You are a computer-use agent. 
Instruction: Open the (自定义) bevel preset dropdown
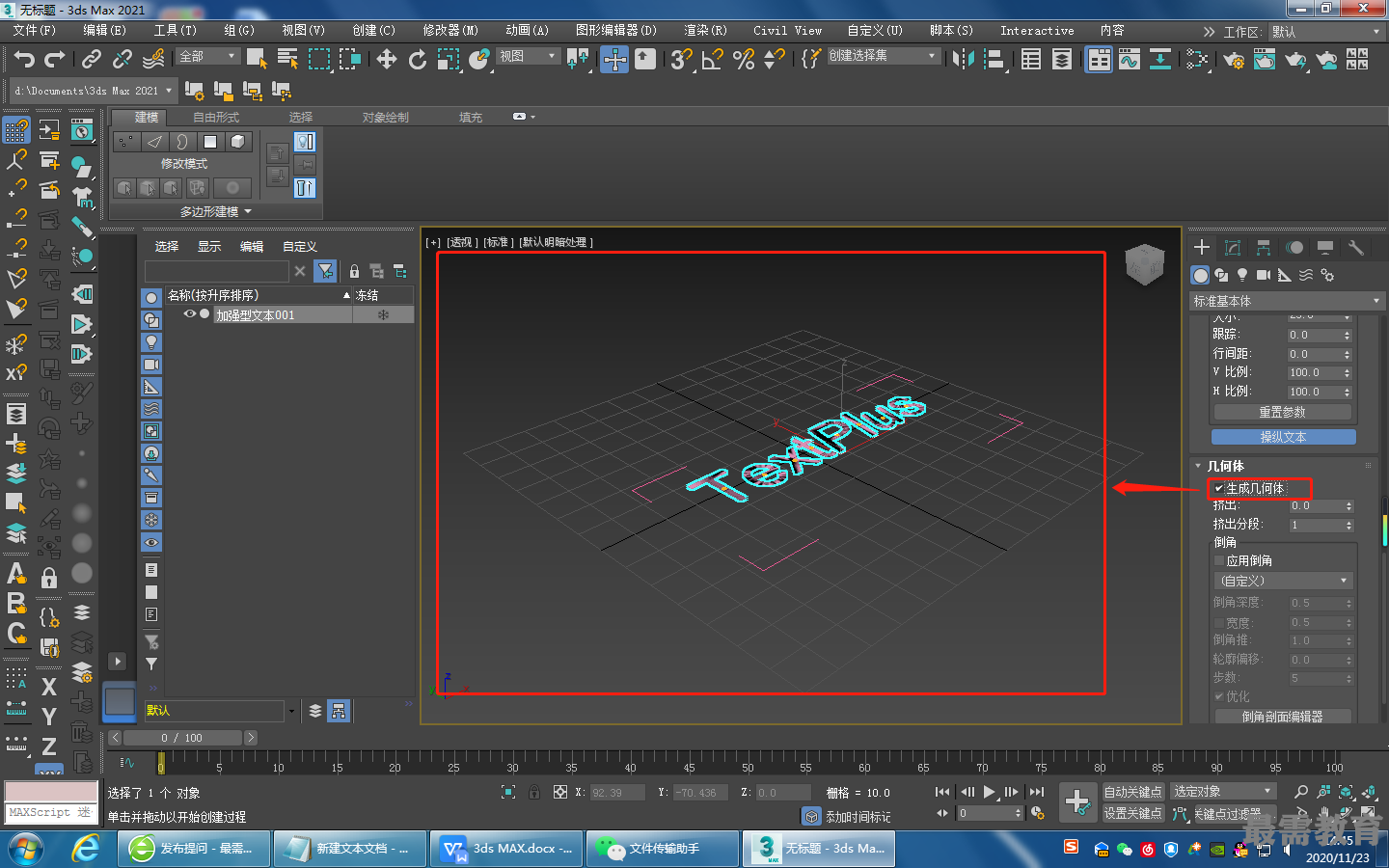click(1283, 581)
